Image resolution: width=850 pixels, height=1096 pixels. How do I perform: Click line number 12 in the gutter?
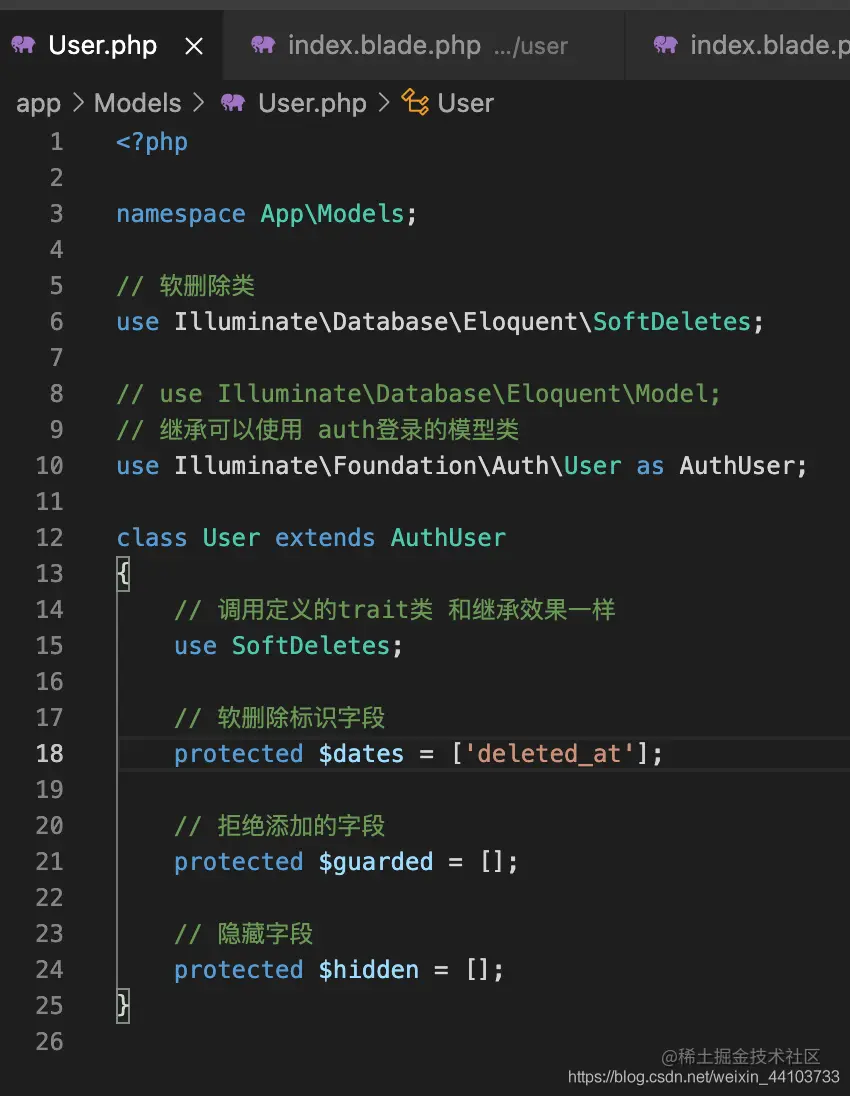click(50, 538)
